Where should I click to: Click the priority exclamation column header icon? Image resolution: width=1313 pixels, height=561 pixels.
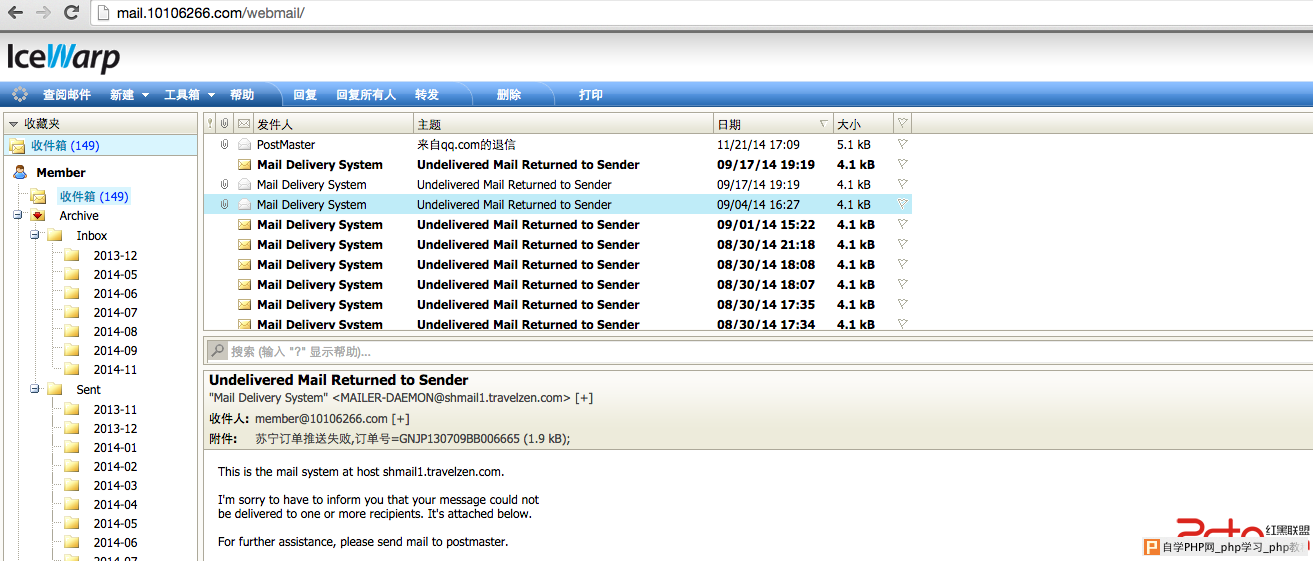click(x=210, y=124)
